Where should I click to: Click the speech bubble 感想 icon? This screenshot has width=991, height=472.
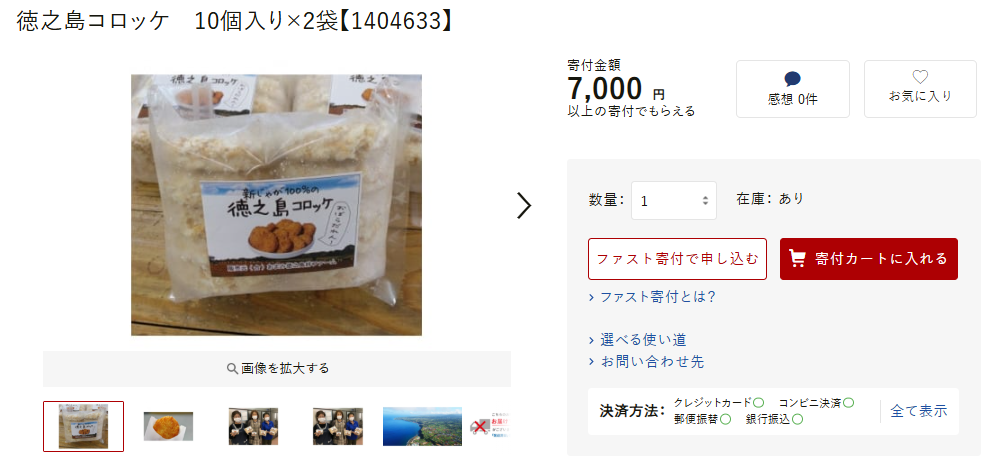792,79
